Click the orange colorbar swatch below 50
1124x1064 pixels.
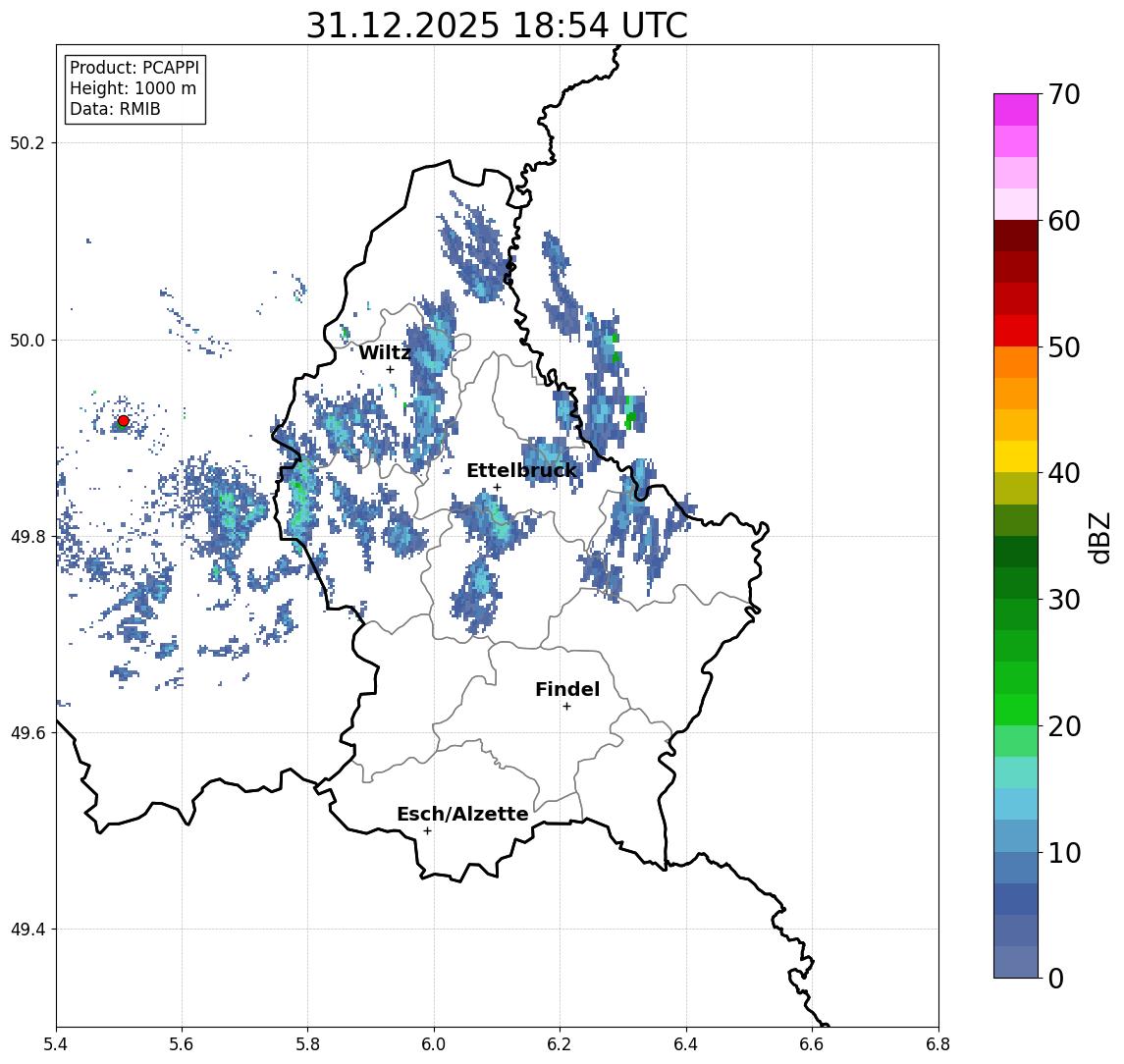1016,362
